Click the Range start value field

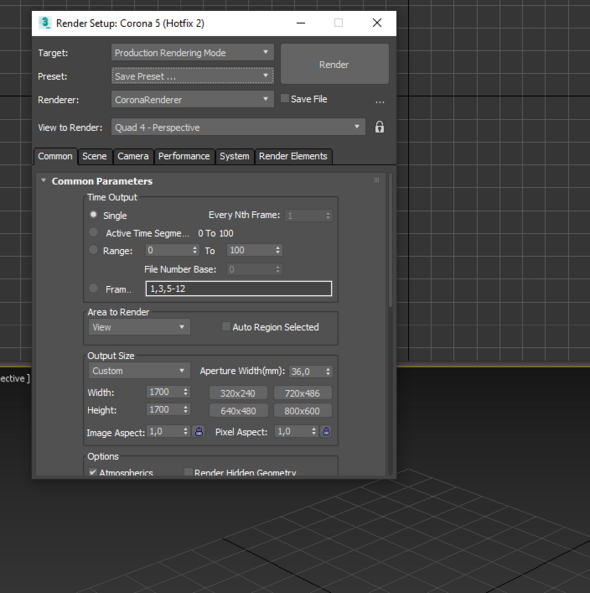(x=169, y=250)
